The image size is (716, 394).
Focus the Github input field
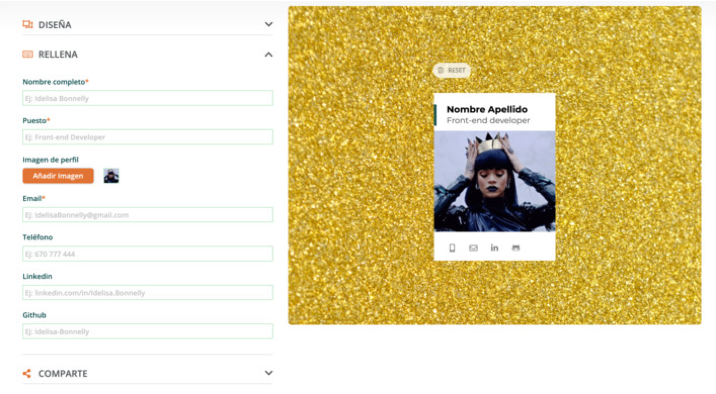(x=147, y=331)
